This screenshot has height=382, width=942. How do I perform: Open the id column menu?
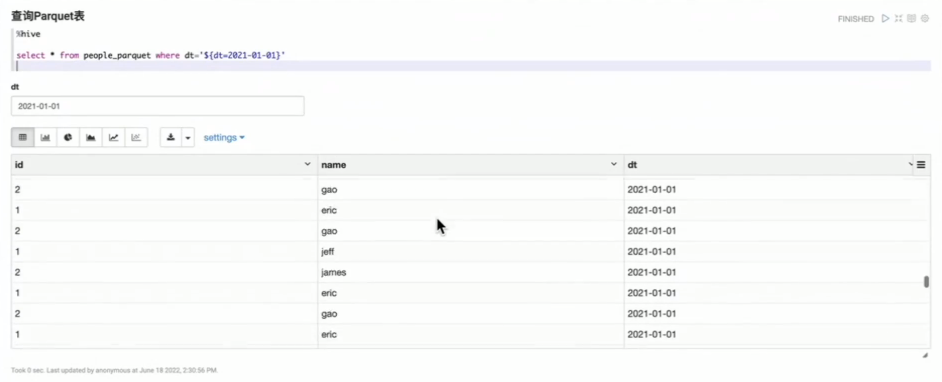click(x=308, y=164)
